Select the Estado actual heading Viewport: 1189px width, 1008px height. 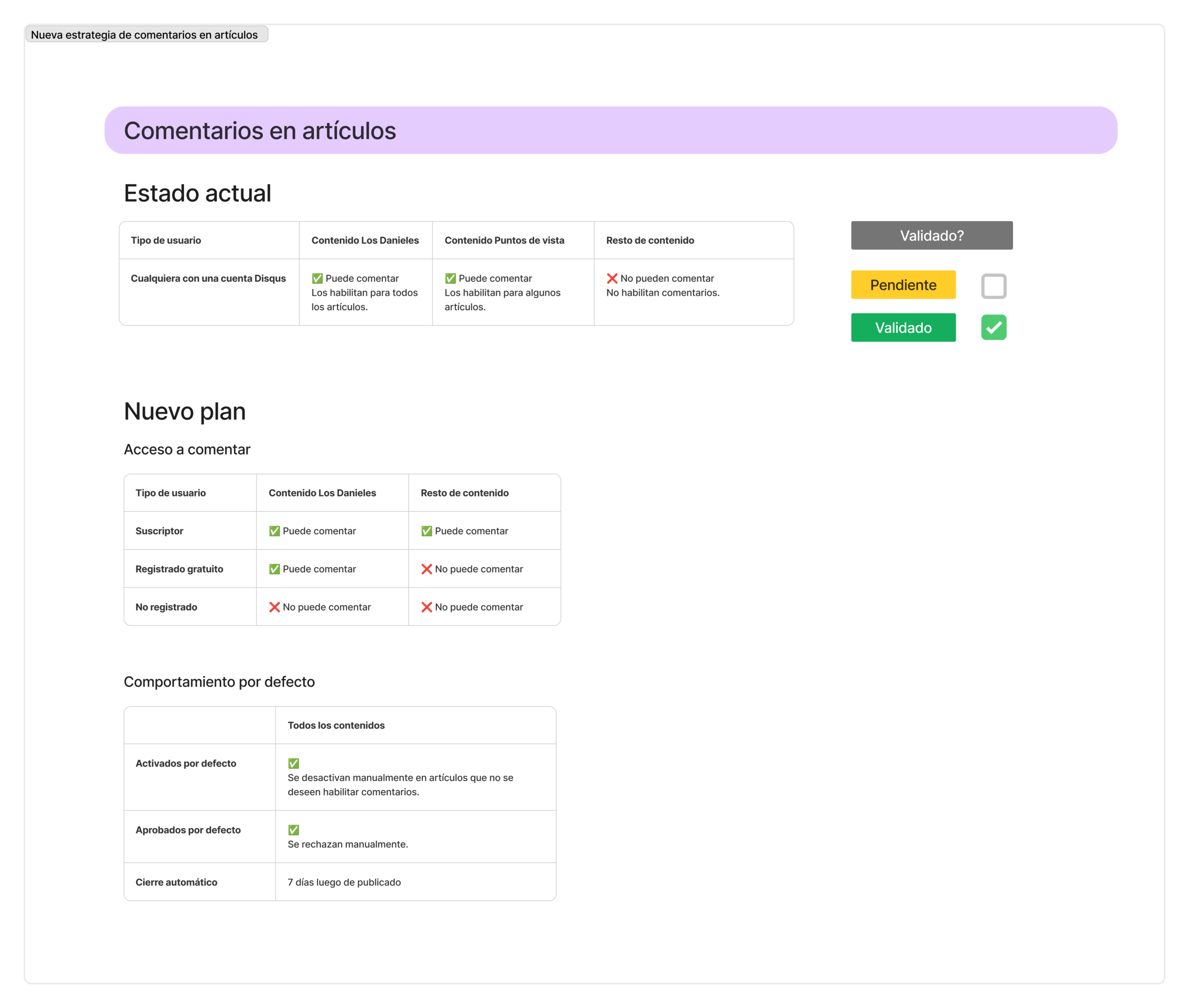tap(197, 193)
